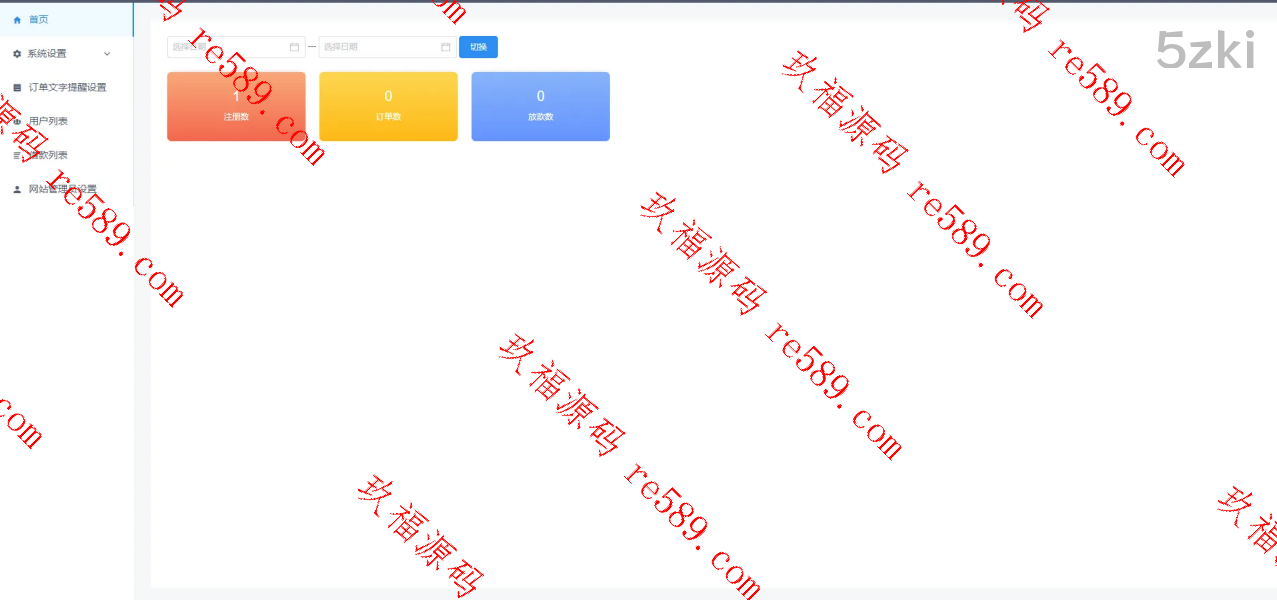
Task: Go to the 用户列表 page
Action: tap(48, 122)
